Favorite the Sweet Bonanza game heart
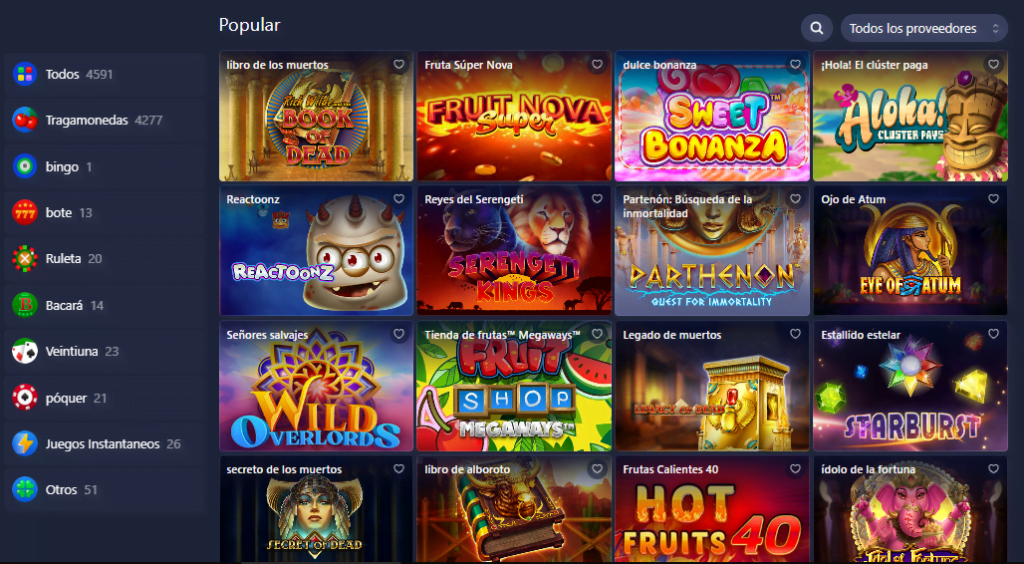Image resolution: width=1024 pixels, height=564 pixels. pyautogui.click(x=795, y=65)
